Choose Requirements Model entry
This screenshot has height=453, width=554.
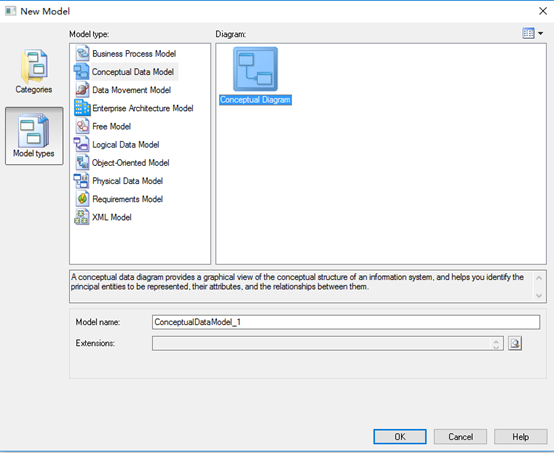coord(128,199)
